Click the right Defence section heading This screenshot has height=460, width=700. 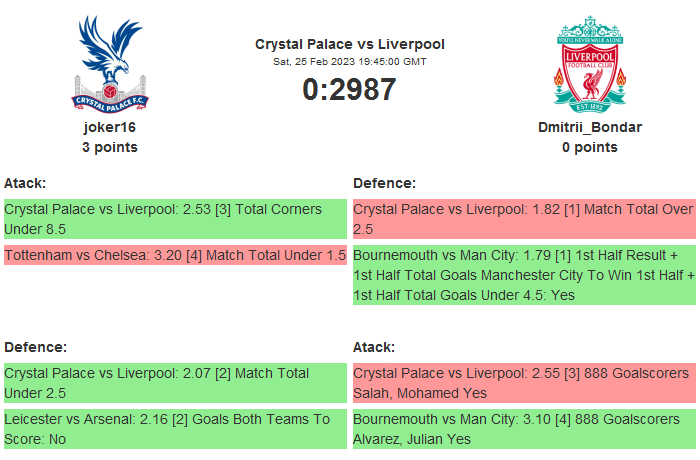click(x=385, y=183)
